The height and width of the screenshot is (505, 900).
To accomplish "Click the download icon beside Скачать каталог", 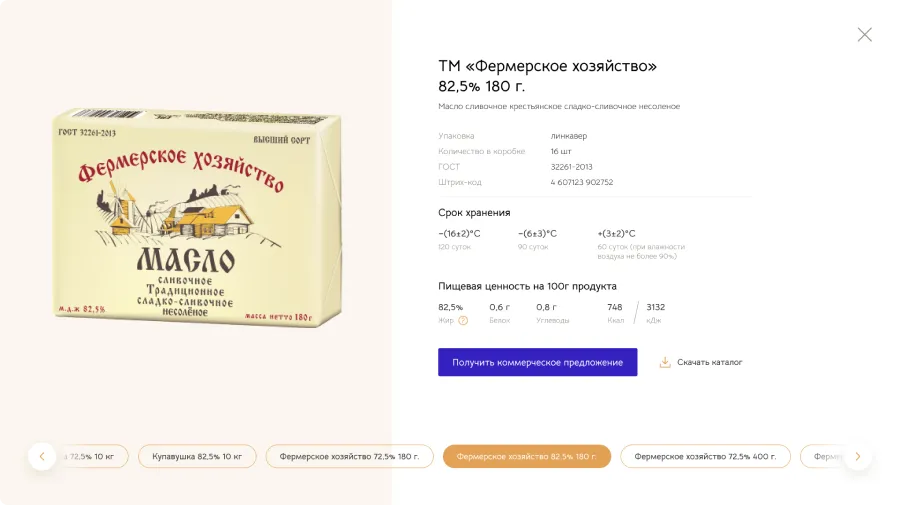I will pos(665,362).
